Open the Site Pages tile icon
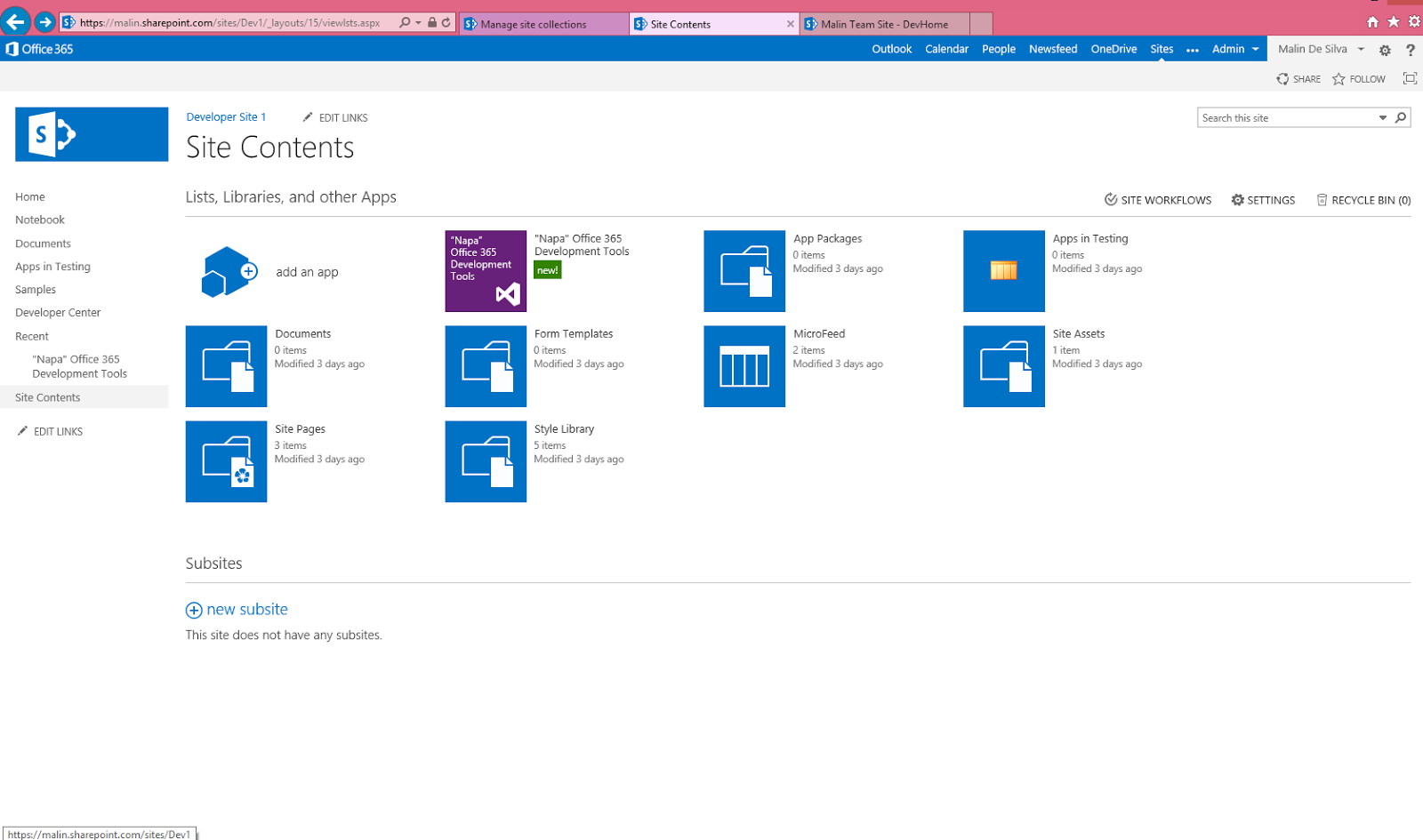The width and height of the screenshot is (1423, 840). (226, 461)
